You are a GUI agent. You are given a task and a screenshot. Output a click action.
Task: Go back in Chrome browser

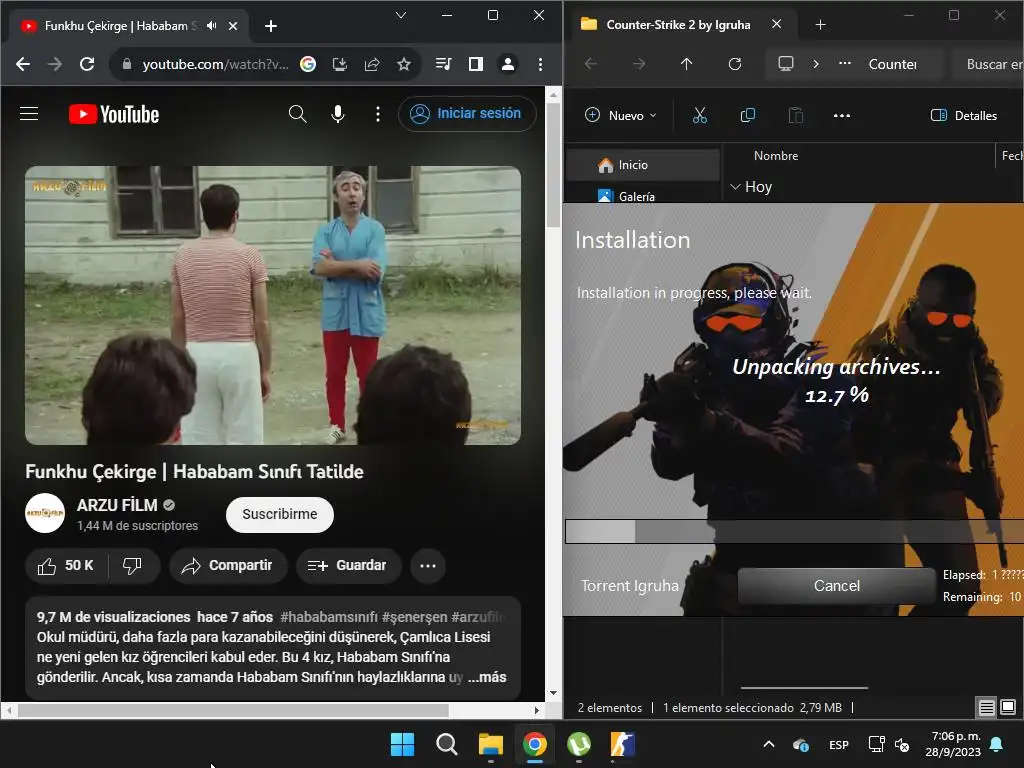tap(23, 64)
